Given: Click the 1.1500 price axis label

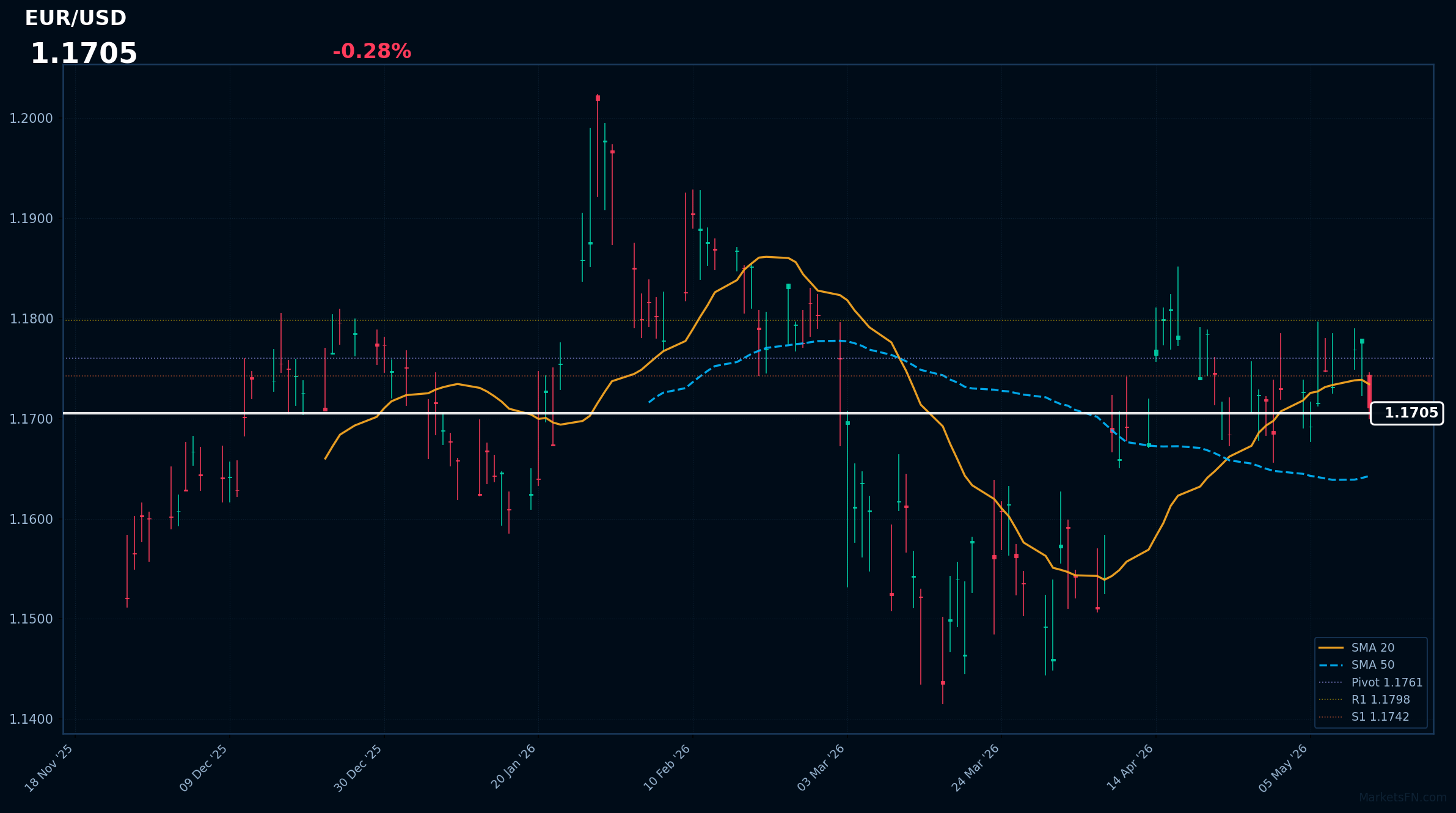Looking at the screenshot, I should tap(31, 619).
